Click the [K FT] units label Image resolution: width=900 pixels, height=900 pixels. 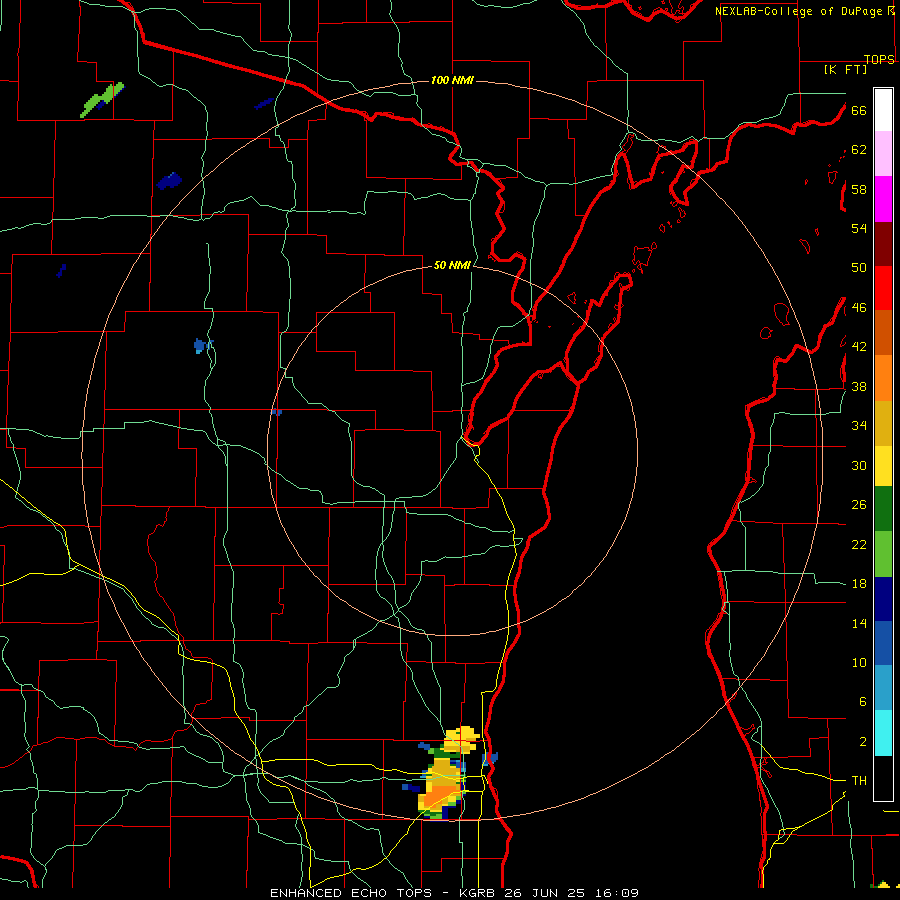point(845,69)
